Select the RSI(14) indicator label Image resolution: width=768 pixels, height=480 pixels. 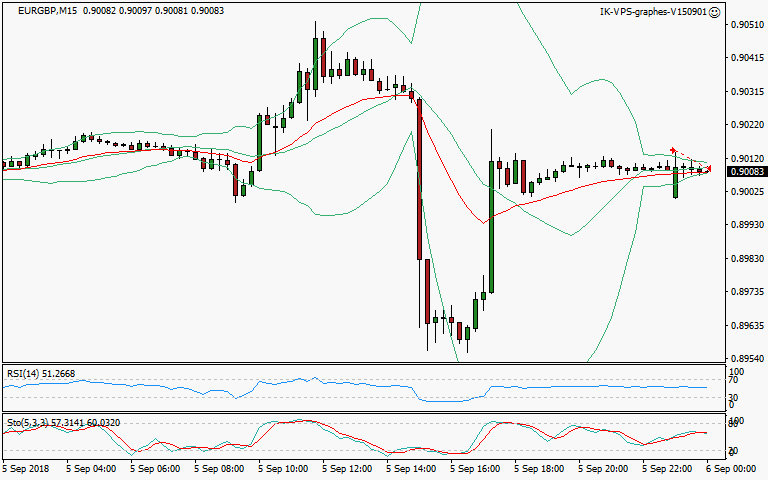25,373
